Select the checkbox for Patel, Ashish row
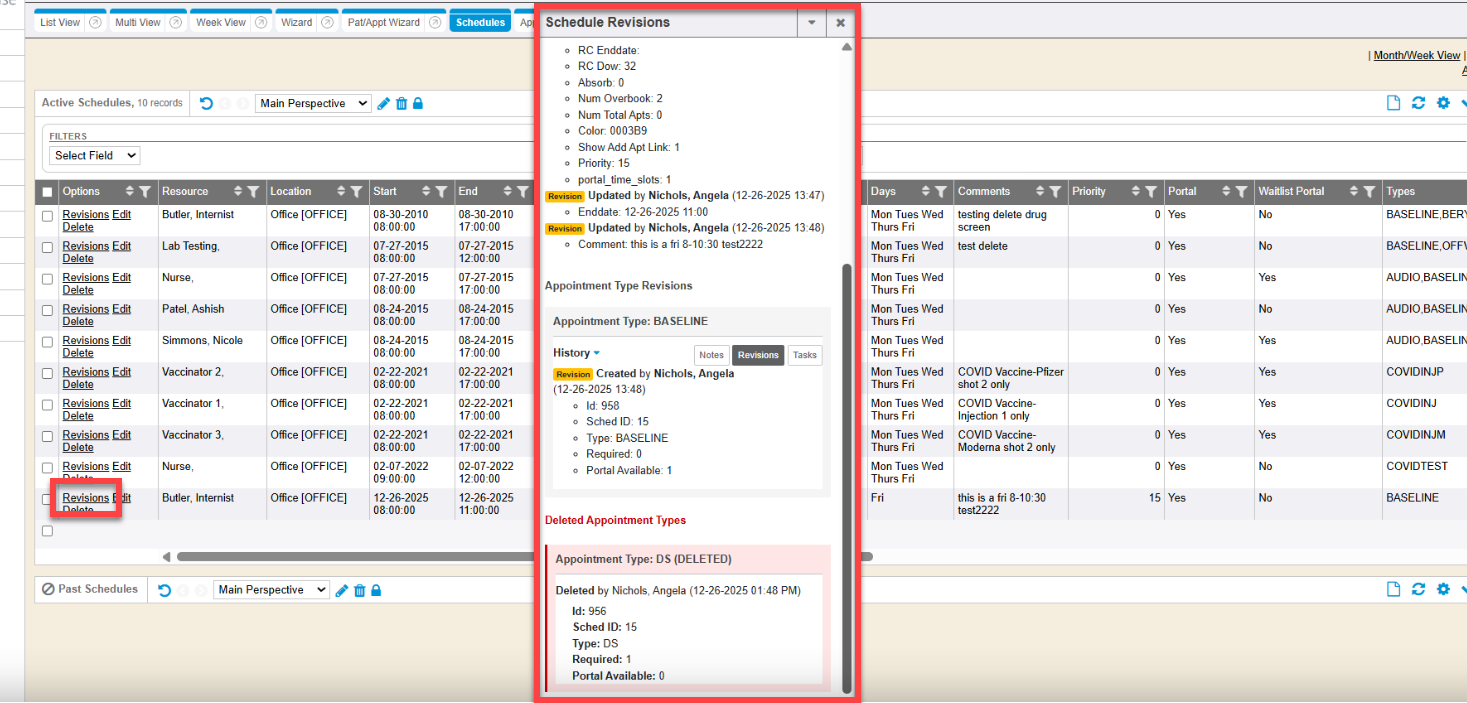 (x=47, y=310)
